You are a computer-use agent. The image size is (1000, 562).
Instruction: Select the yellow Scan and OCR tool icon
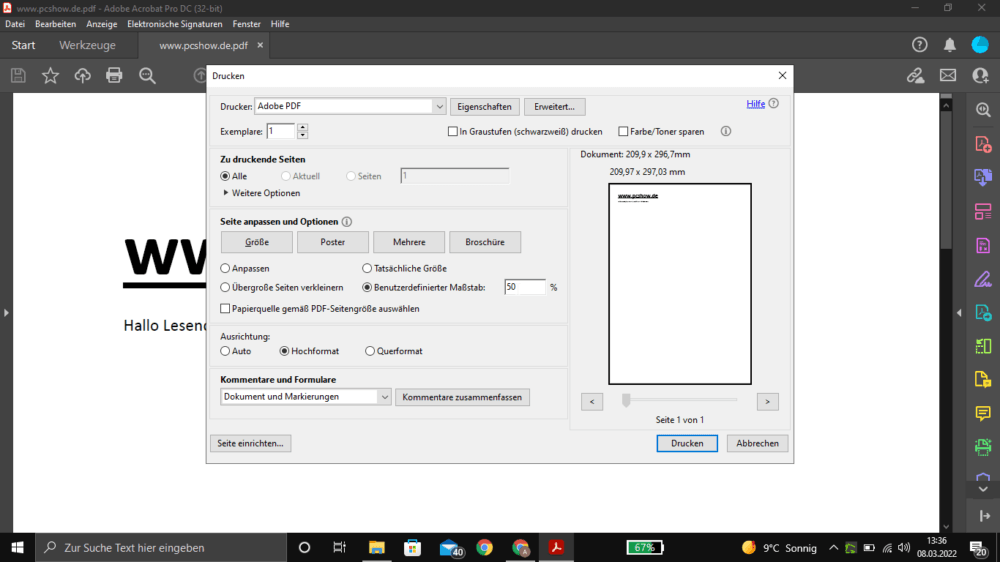(983, 380)
